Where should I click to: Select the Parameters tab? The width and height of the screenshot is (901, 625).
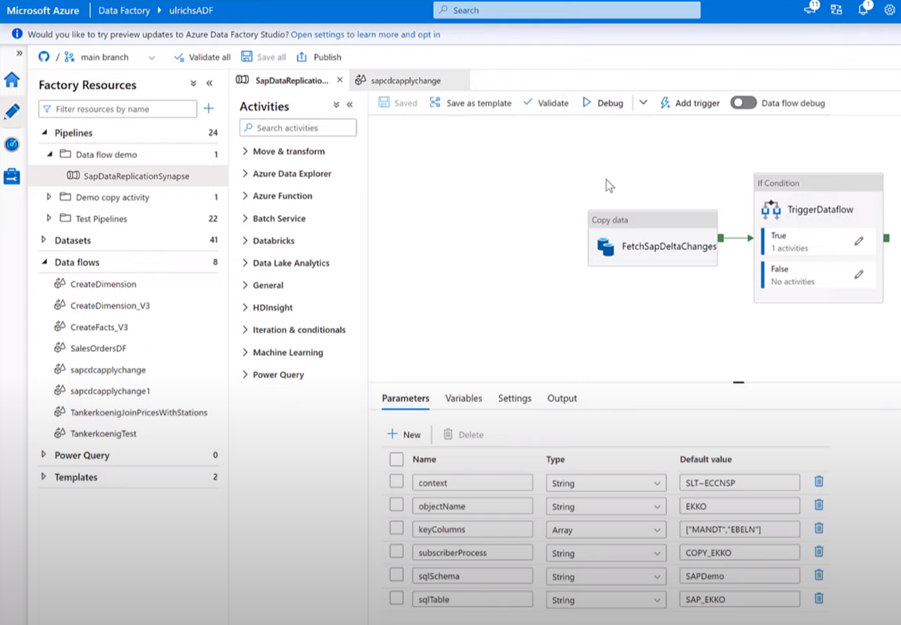(406, 398)
